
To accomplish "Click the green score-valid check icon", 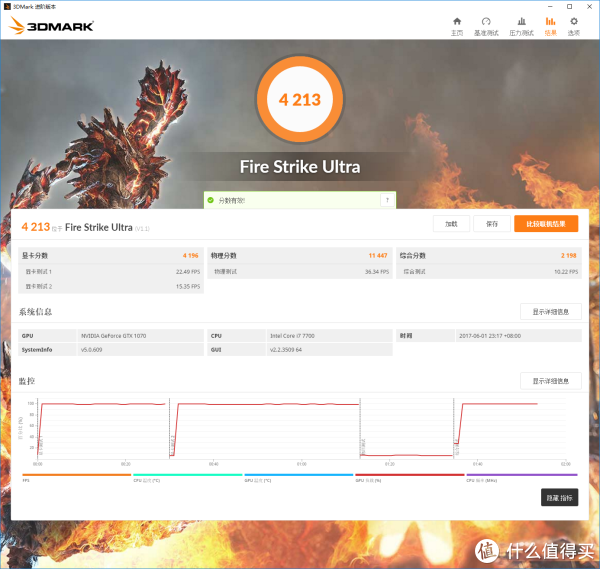I will (x=210, y=200).
